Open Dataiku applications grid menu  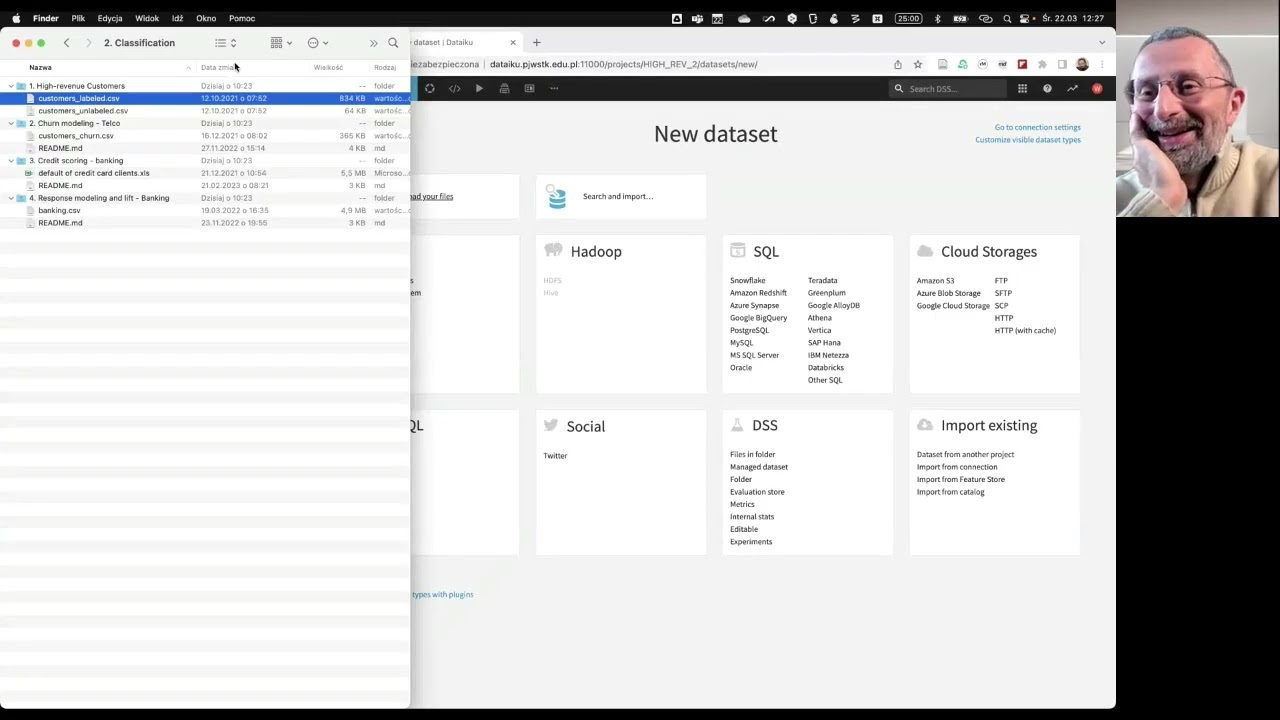point(1022,89)
